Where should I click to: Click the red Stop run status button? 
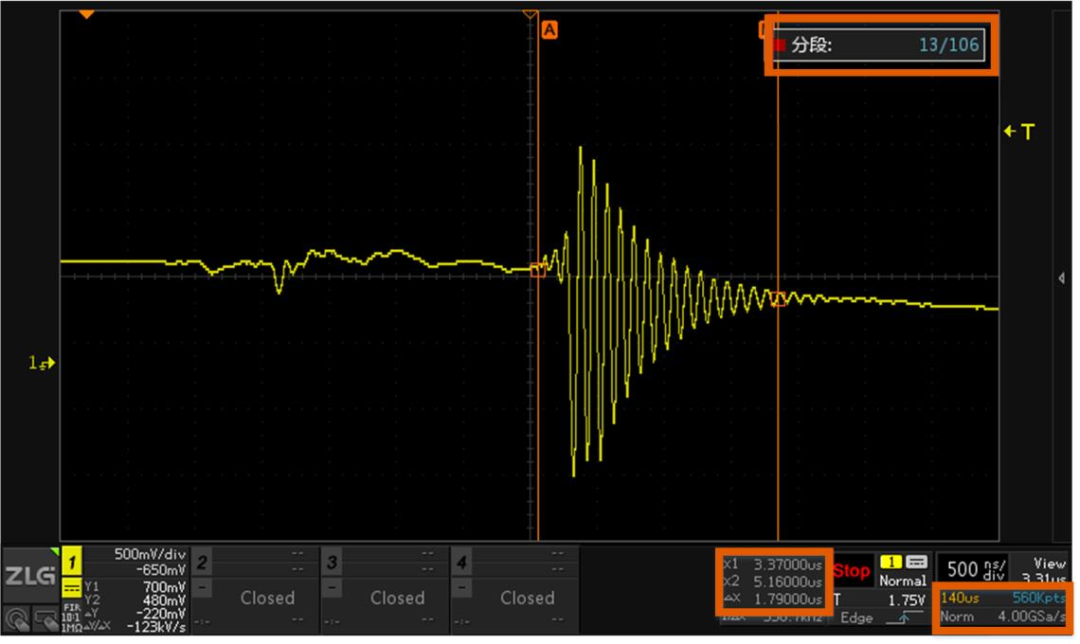(851, 571)
